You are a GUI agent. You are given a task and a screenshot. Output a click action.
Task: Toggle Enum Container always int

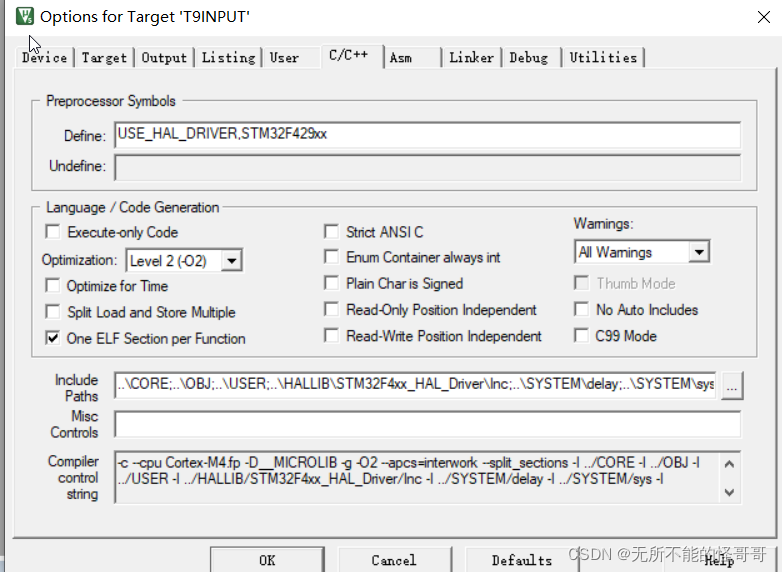coord(331,257)
